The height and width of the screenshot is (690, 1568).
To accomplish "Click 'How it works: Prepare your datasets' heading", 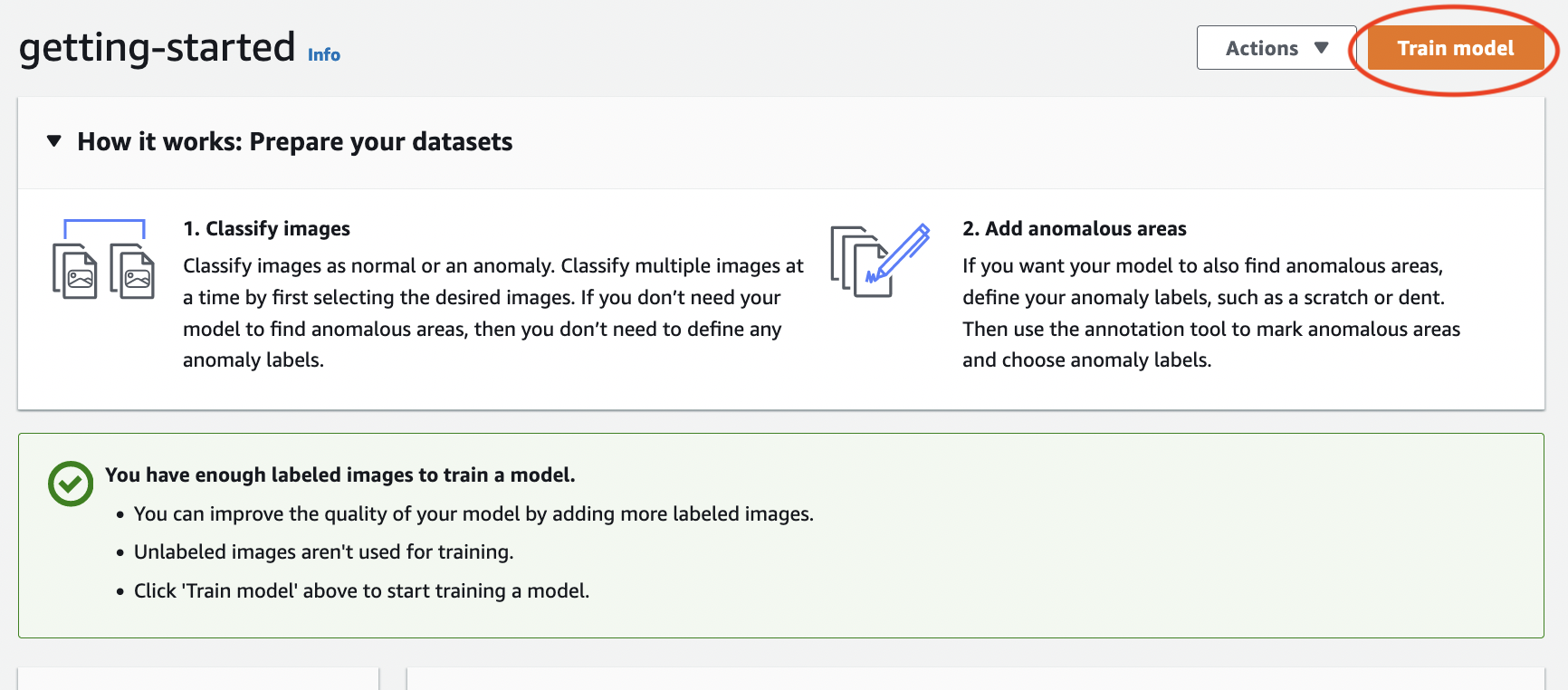I will click(x=295, y=142).
